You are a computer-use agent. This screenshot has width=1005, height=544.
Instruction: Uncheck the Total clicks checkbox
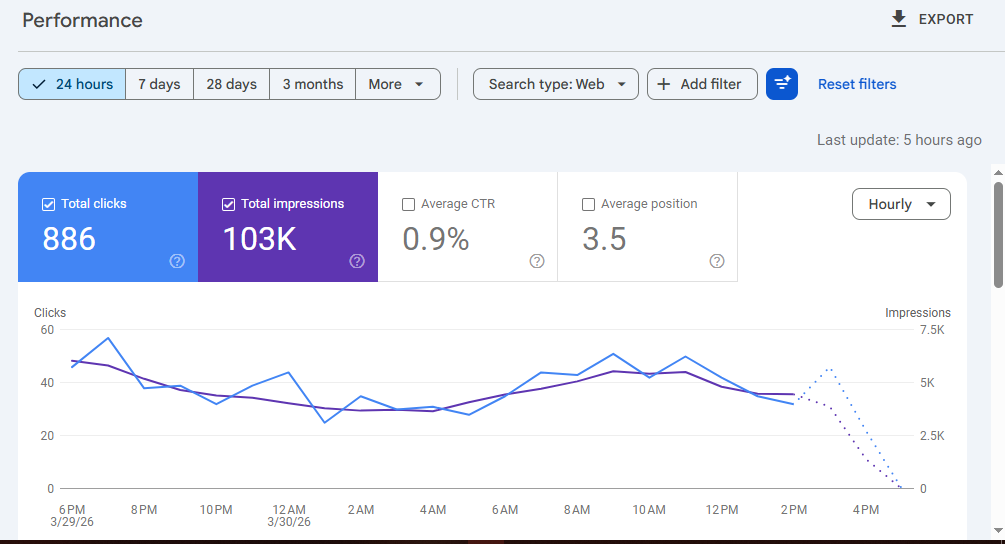coord(48,204)
